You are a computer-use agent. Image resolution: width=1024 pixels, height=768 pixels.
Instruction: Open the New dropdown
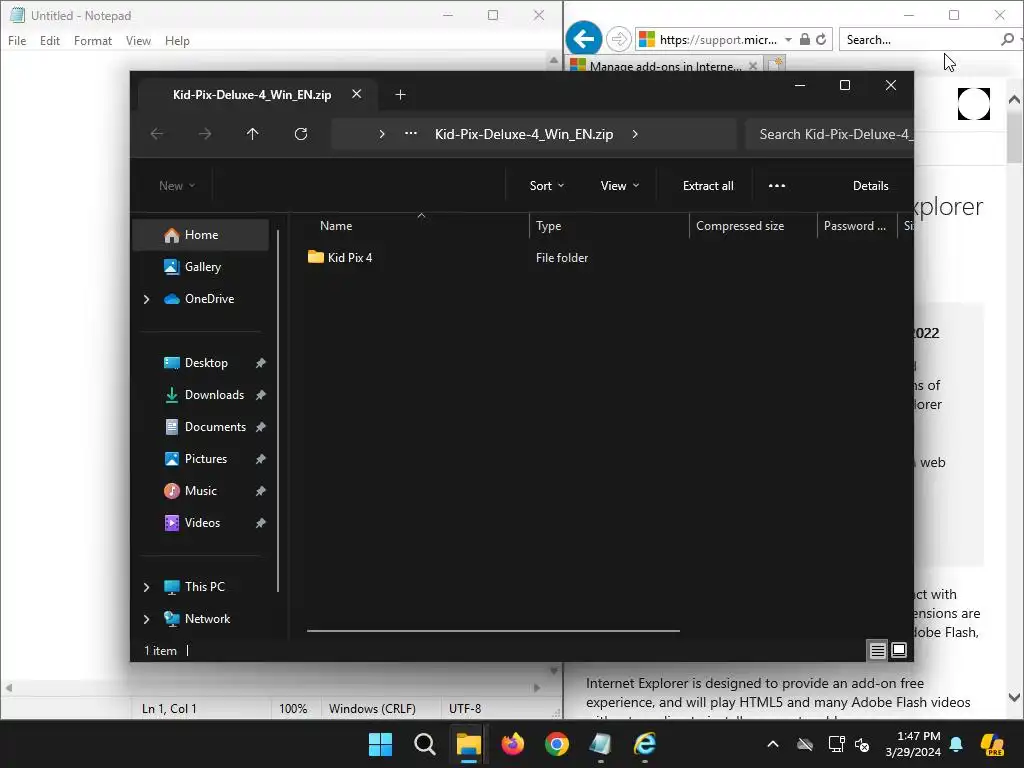pos(177,186)
